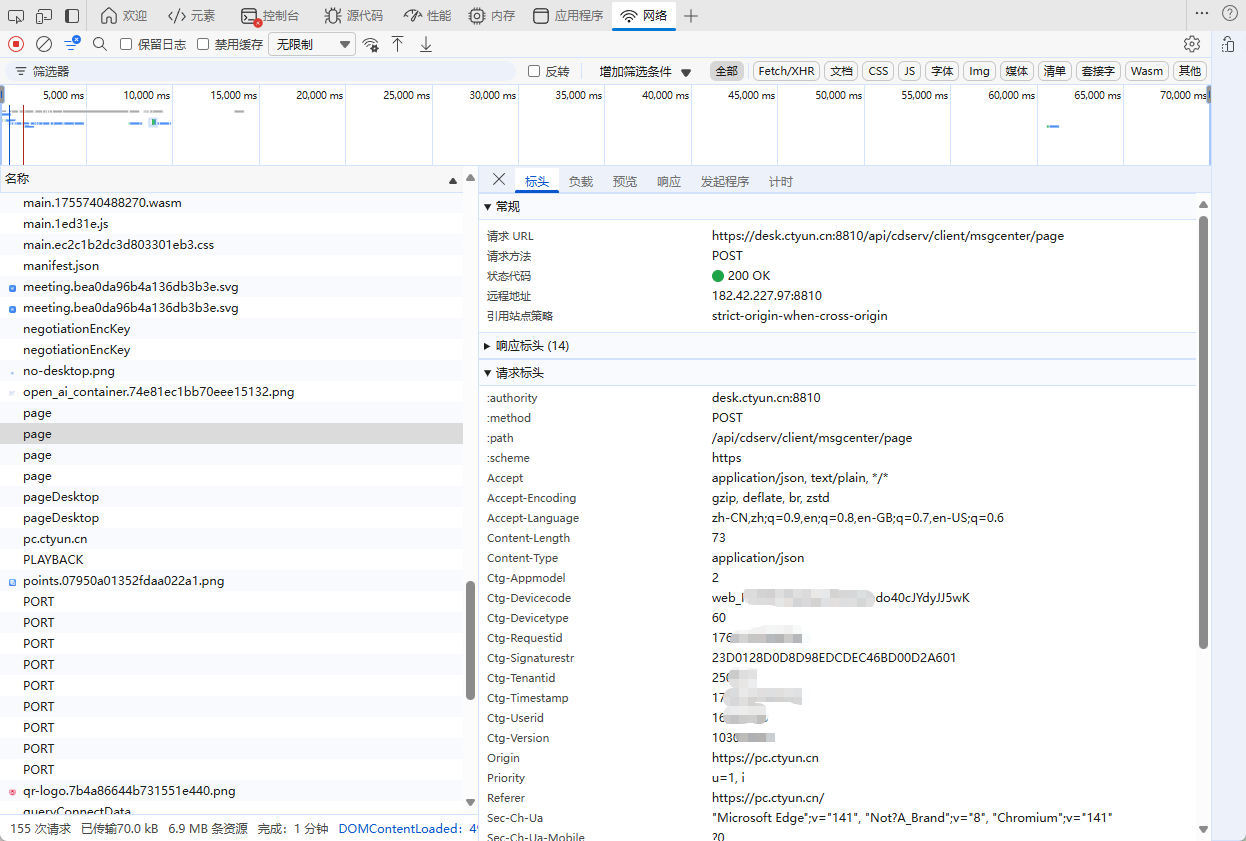Click the export HAR download arrow
Image resolution: width=1246 pixels, height=841 pixels.
click(426, 44)
